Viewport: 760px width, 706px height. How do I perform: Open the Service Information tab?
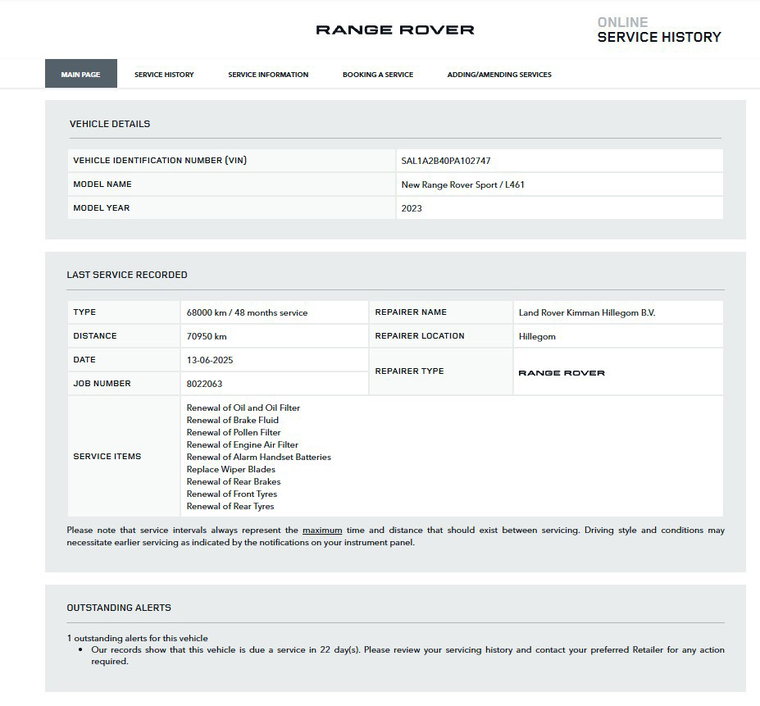tap(268, 75)
